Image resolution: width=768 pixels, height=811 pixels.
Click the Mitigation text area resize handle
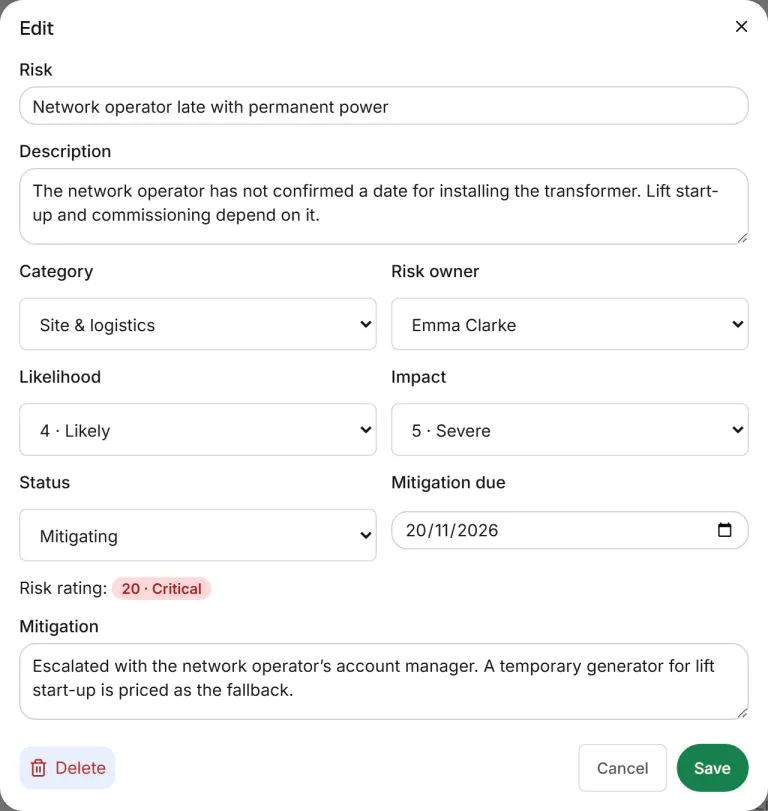(x=742, y=713)
